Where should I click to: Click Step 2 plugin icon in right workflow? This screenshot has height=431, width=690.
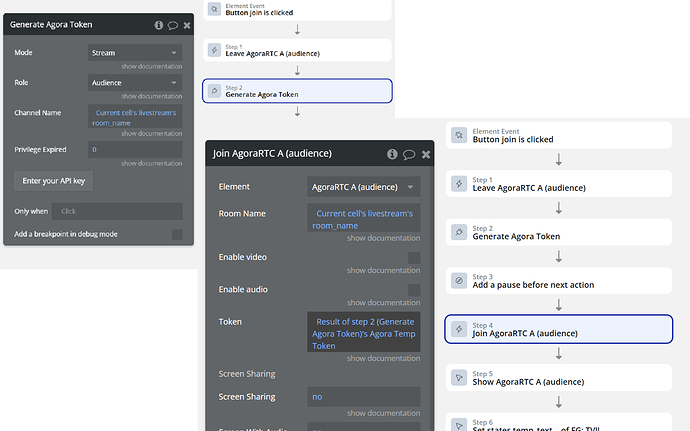[459, 232]
